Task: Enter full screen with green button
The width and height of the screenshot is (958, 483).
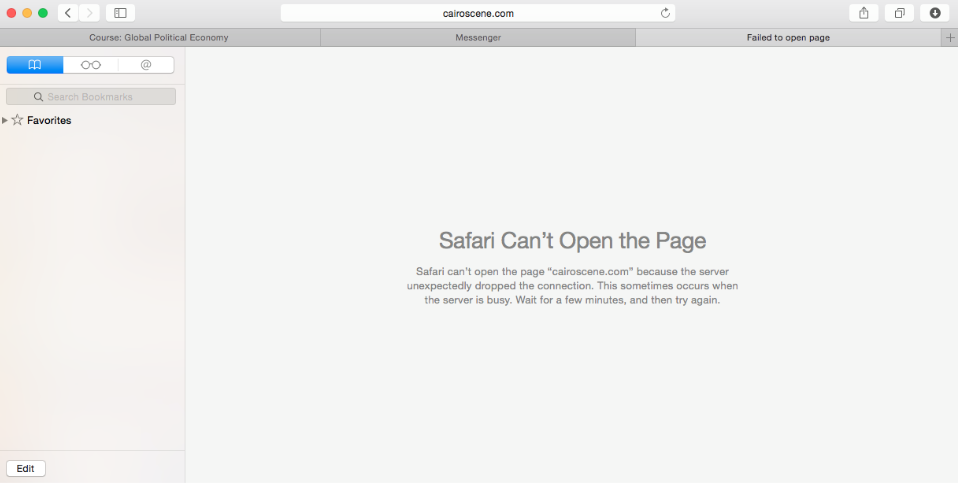Action: 43,13
